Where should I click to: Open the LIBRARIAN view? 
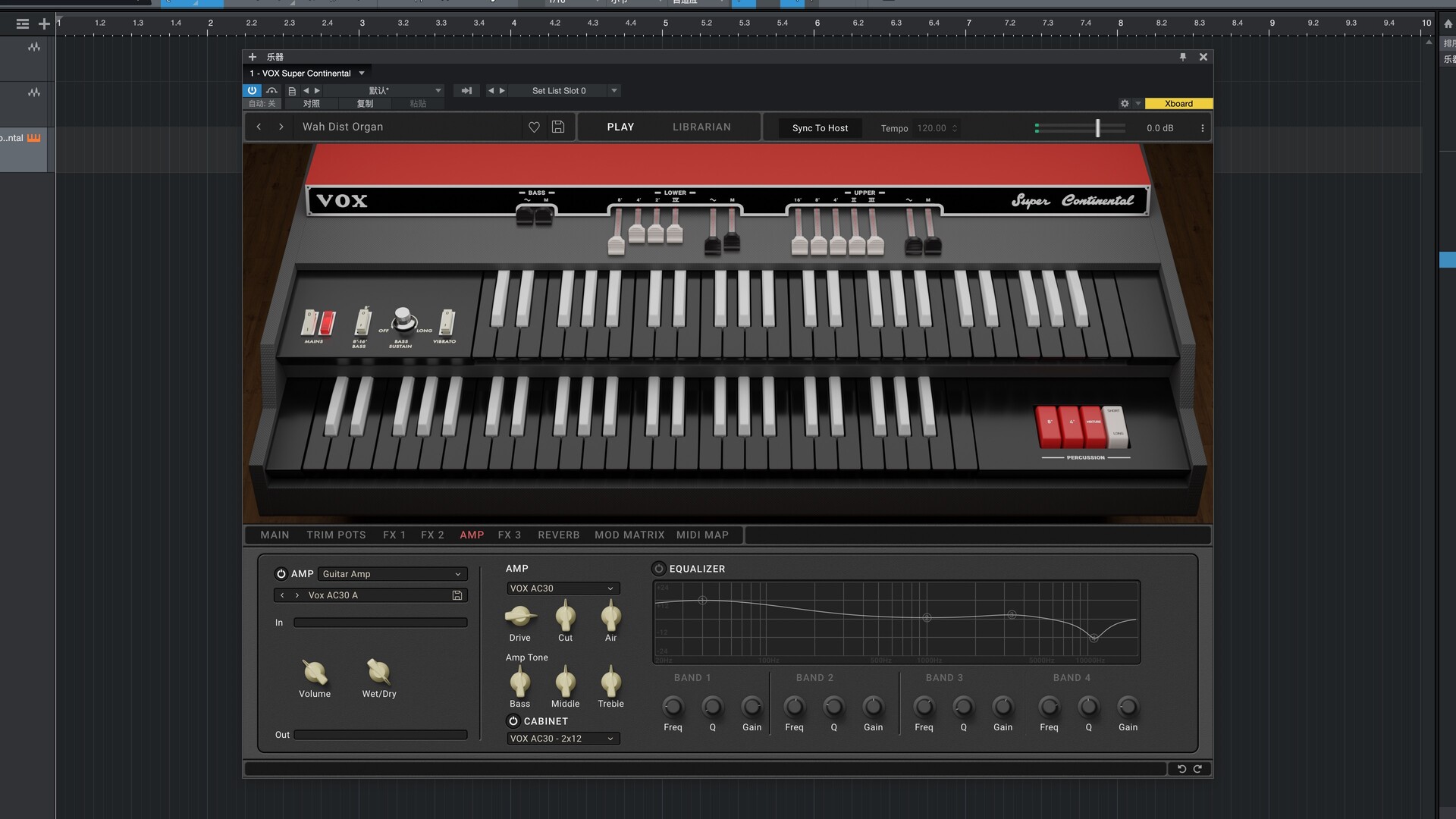point(701,127)
